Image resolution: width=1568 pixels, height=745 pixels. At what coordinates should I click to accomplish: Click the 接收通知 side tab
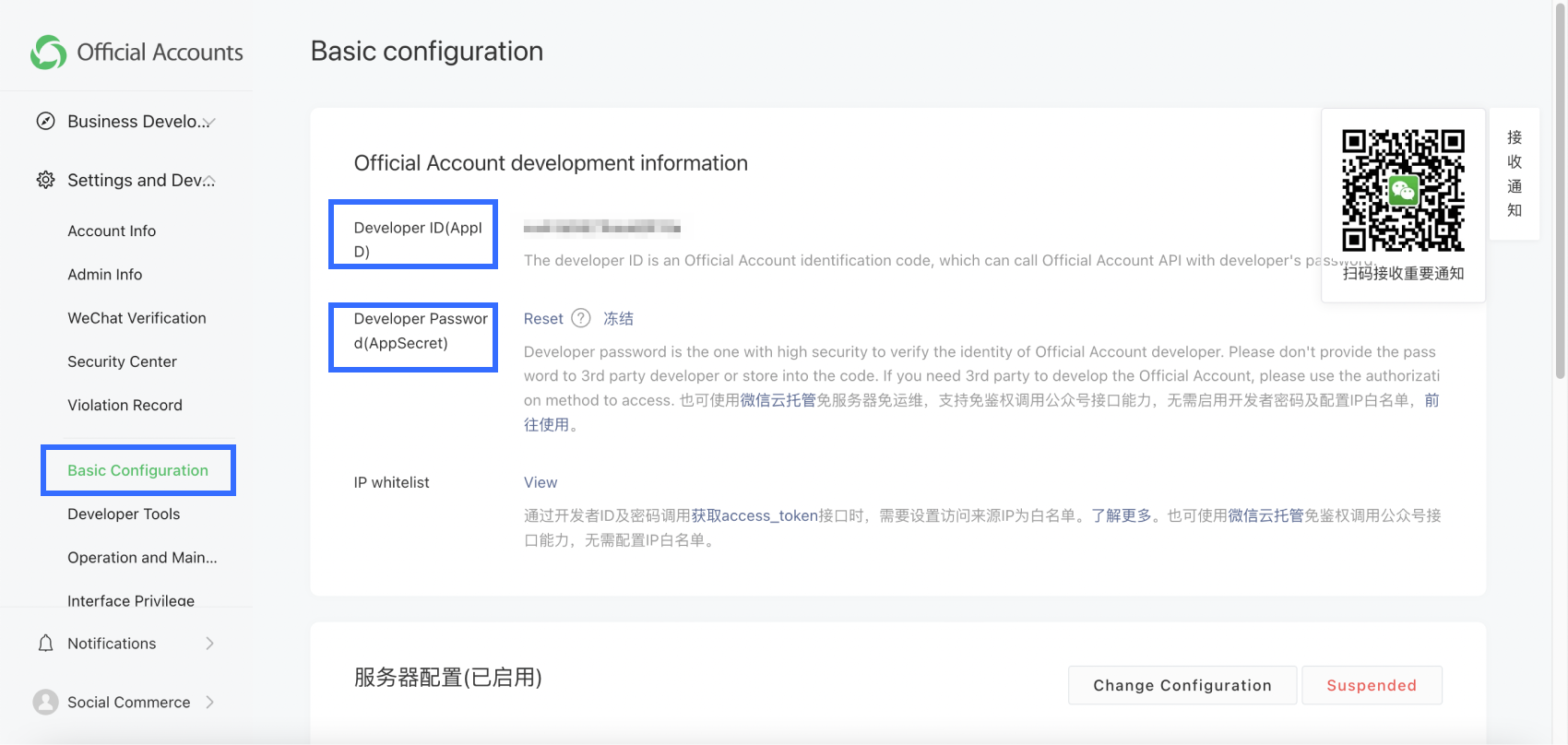tap(1515, 173)
